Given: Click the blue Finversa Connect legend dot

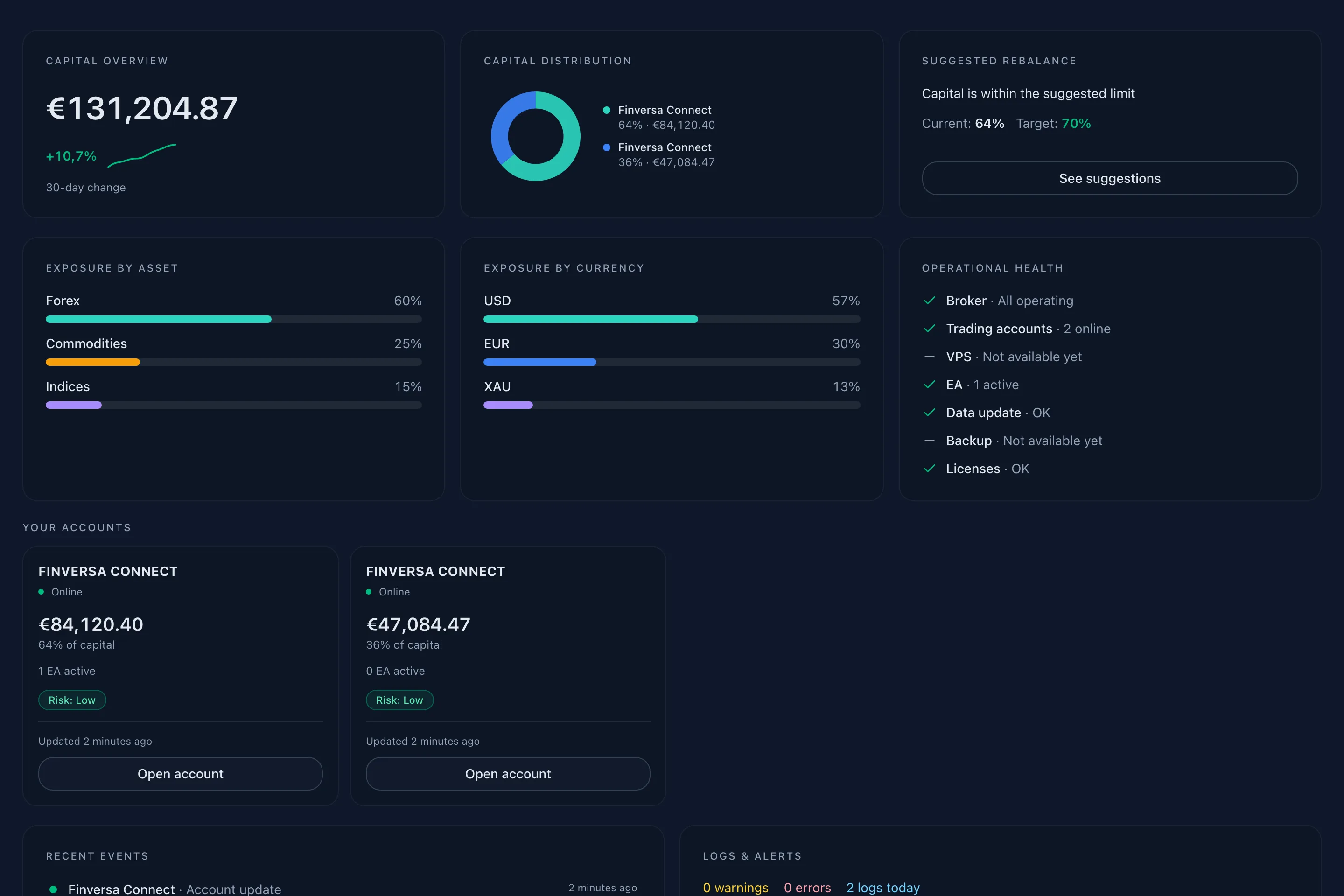Looking at the screenshot, I should point(606,147).
